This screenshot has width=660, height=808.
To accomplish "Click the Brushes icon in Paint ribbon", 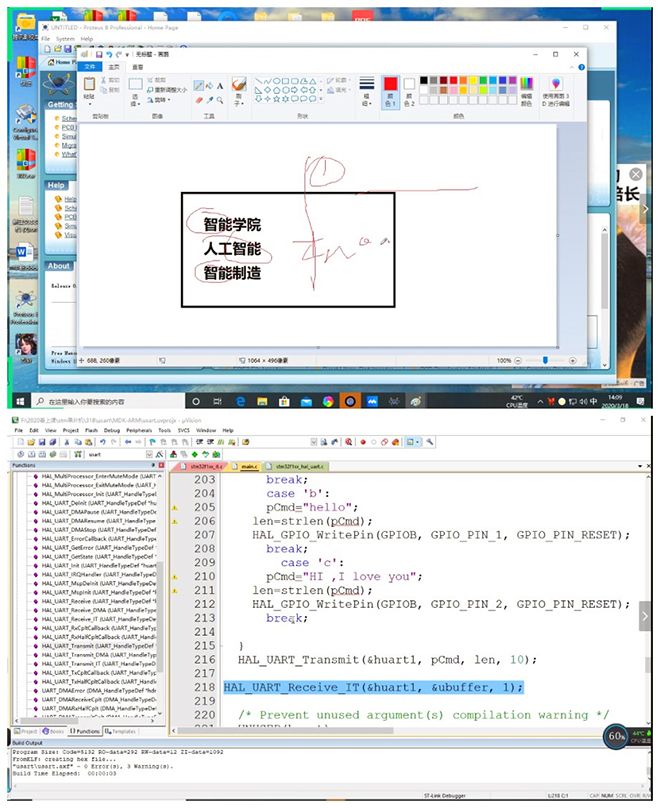I will point(239,84).
